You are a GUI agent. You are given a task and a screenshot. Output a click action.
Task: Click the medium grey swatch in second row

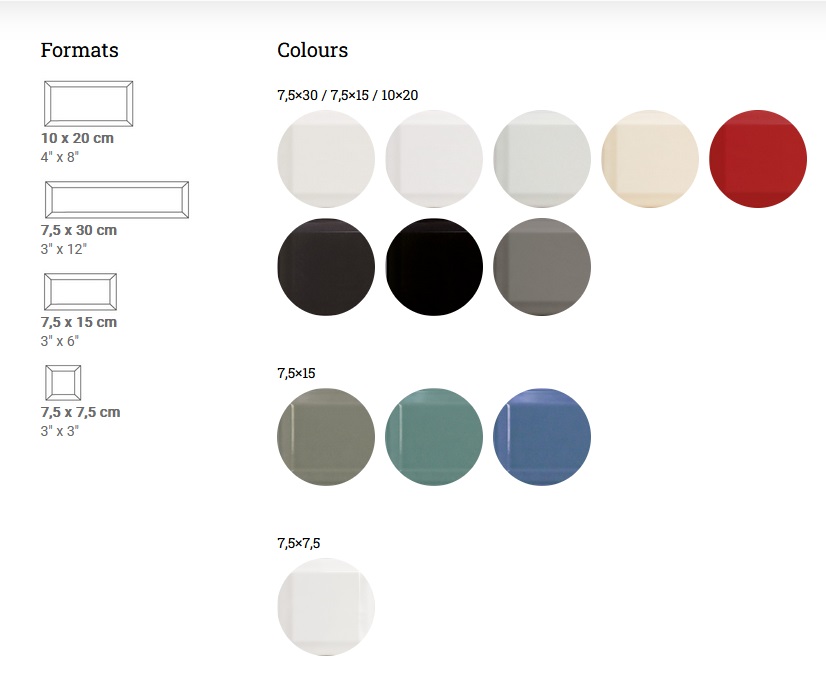pos(542,267)
